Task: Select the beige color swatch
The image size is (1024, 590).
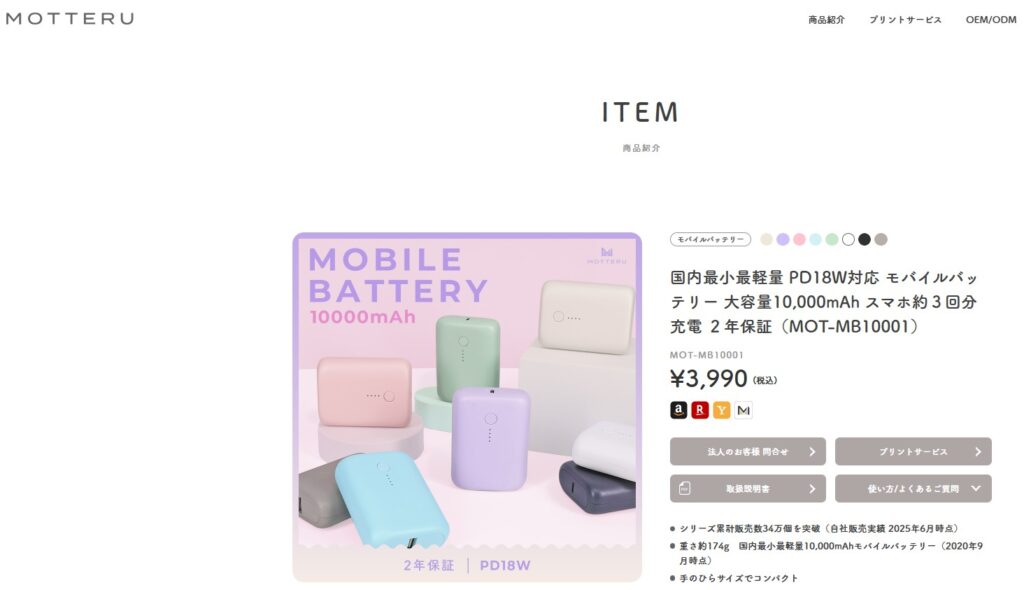Action: pyautogui.click(x=767, y=239)
